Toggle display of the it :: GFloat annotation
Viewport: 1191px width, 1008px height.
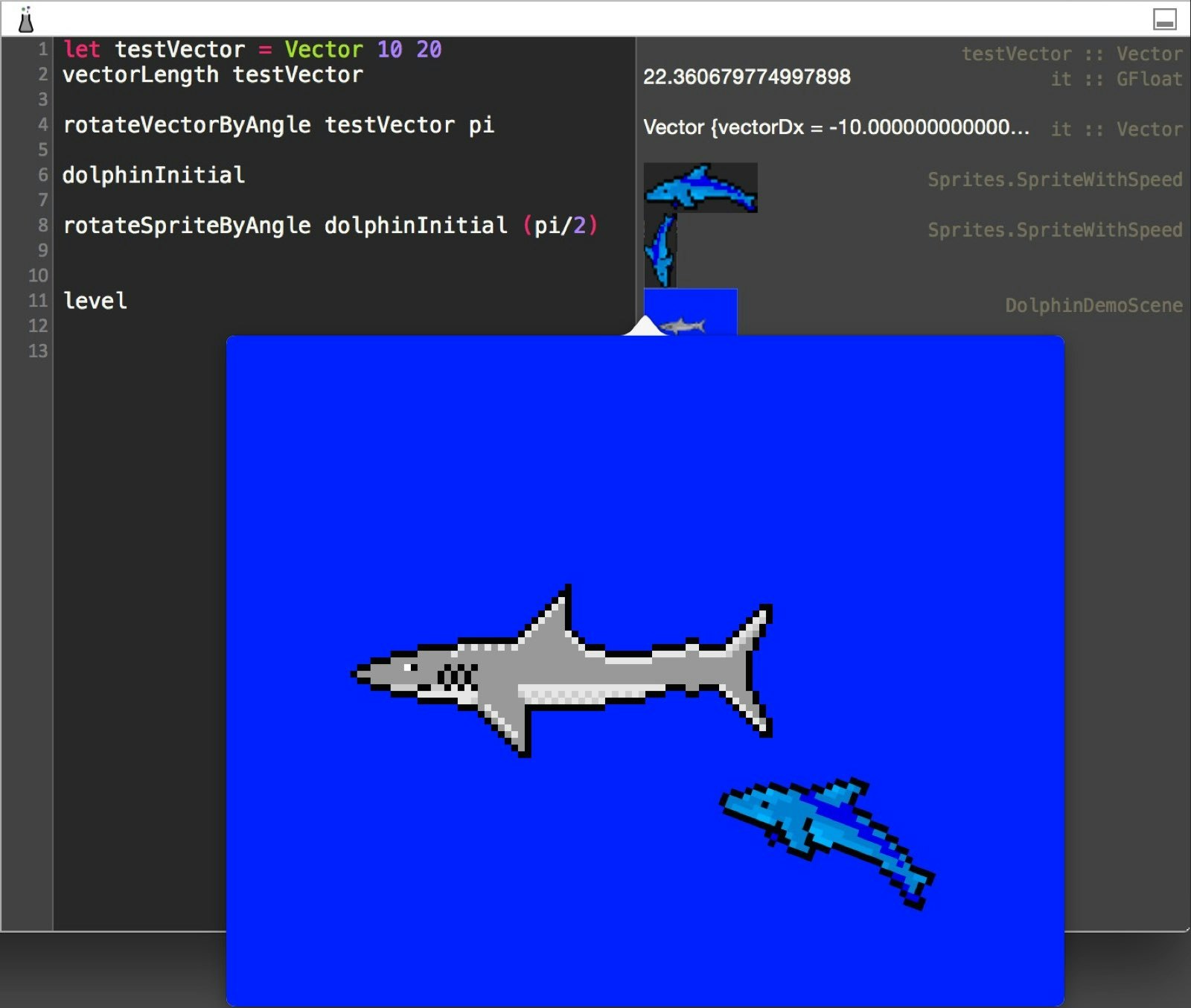(1117, 78)
